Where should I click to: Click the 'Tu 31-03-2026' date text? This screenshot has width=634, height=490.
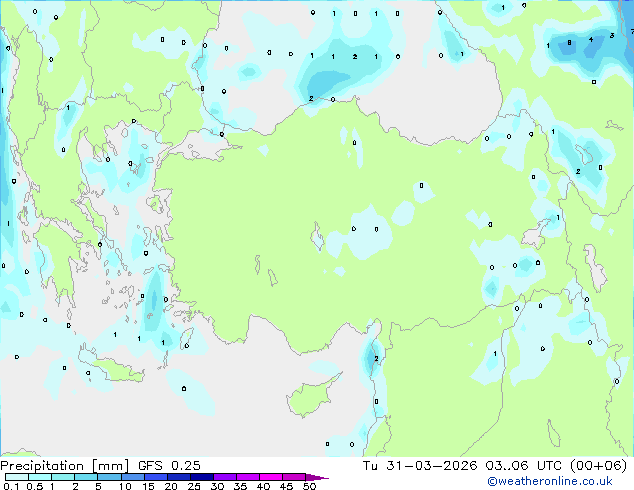[420, 465]
